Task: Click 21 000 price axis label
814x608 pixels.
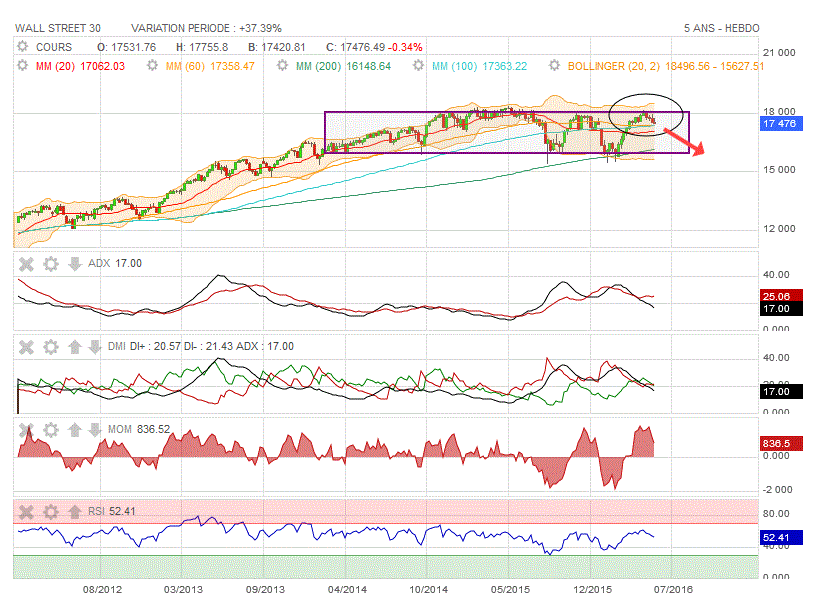Action: click(x=779, y=52)
